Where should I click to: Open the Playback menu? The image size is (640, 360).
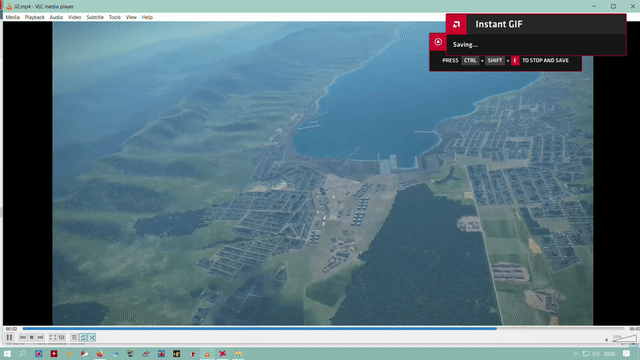tap(35, 17)
